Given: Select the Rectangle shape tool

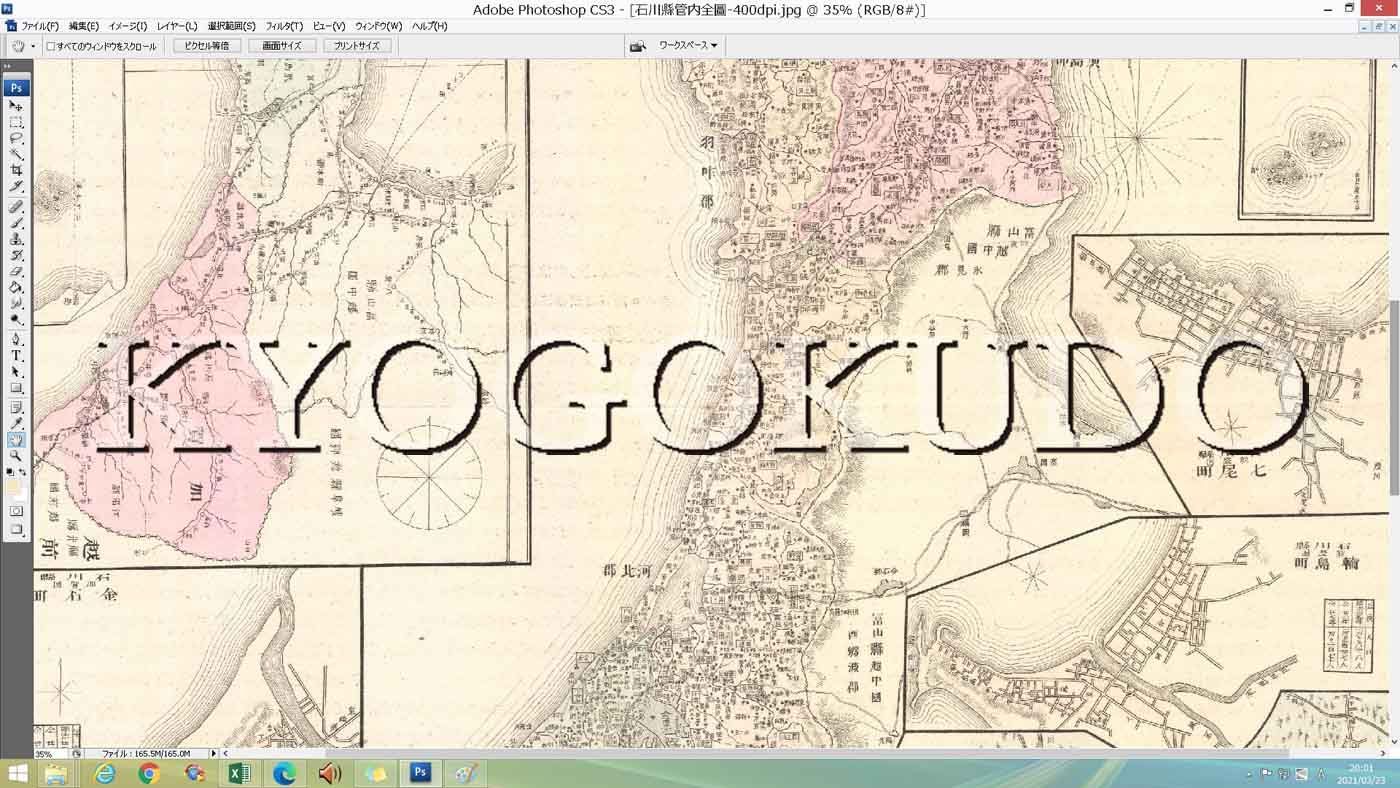Looking at the screenshot, I should click(16, 388).
